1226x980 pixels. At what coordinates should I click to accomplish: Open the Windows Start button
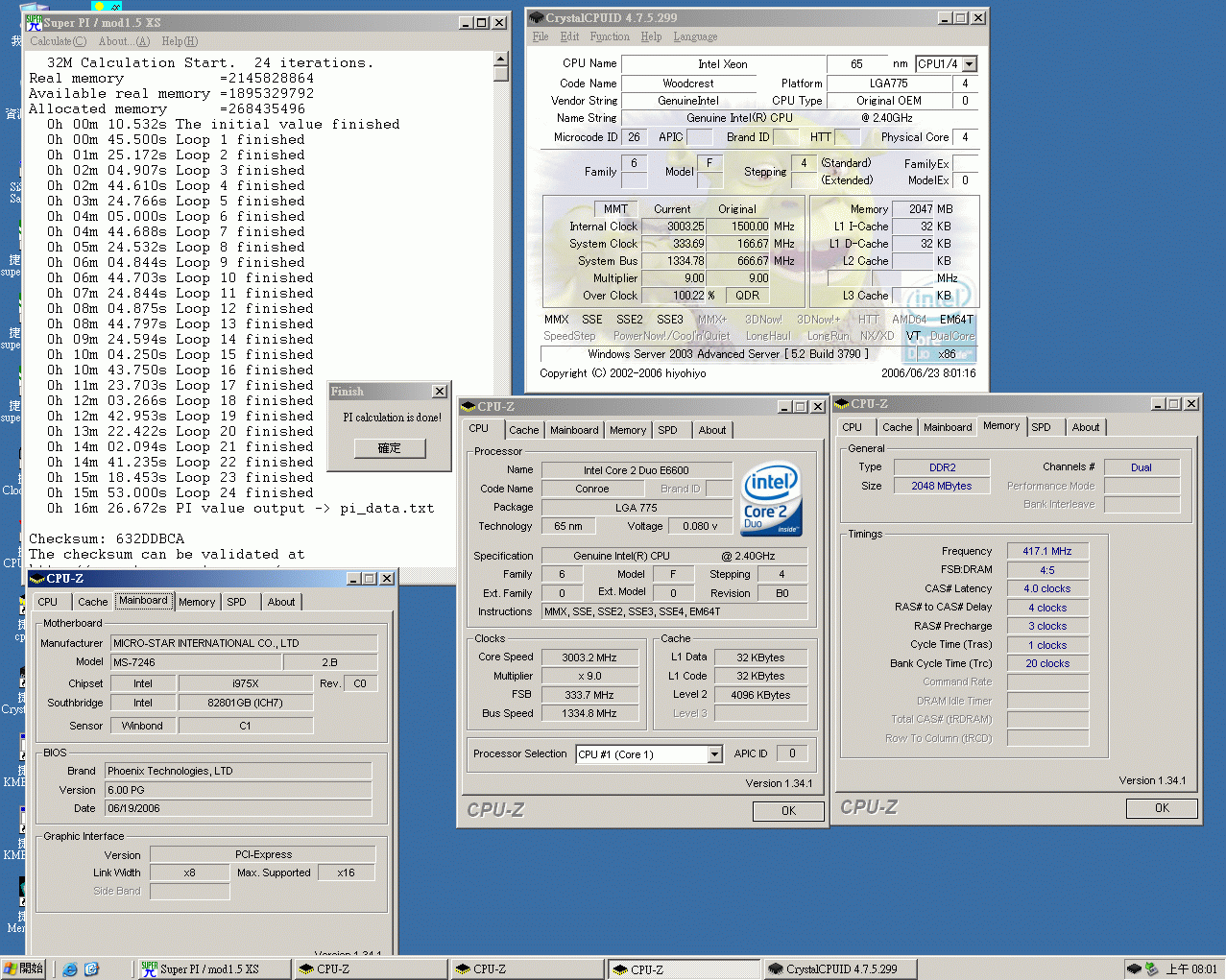coord(24,969)
